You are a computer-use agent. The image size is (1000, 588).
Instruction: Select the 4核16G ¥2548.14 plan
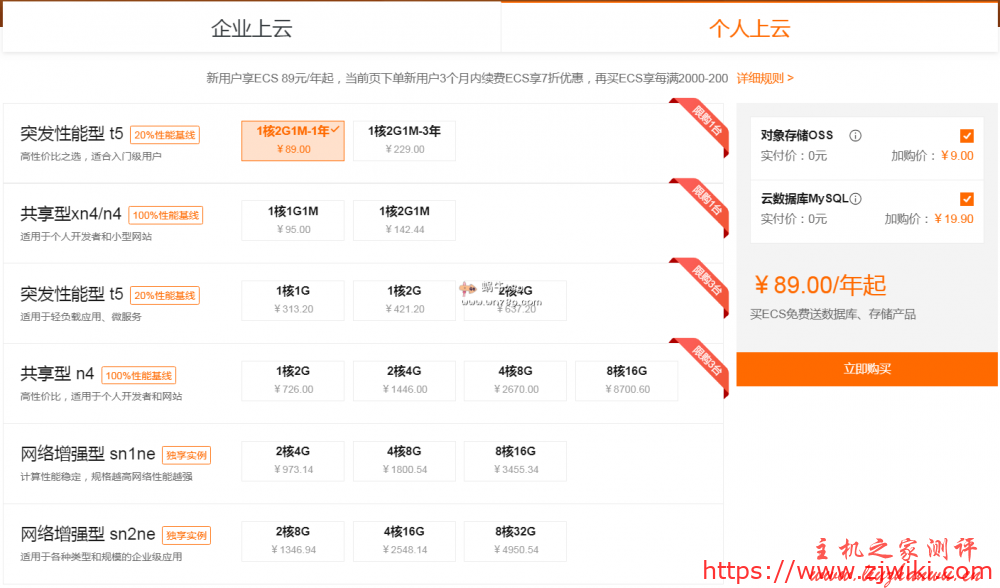click(403, 540)
